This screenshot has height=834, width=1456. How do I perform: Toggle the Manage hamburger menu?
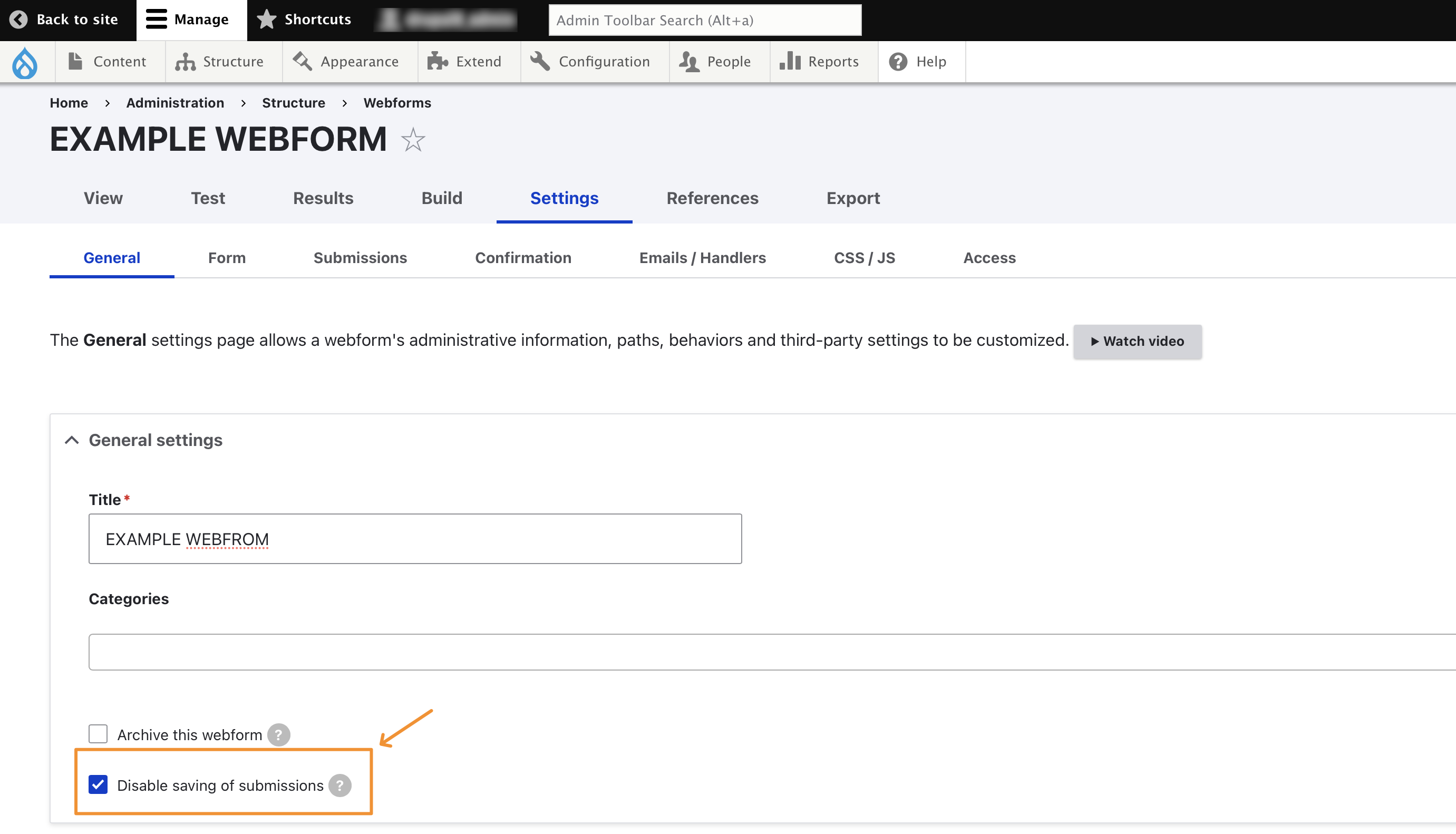click(187, 20)
